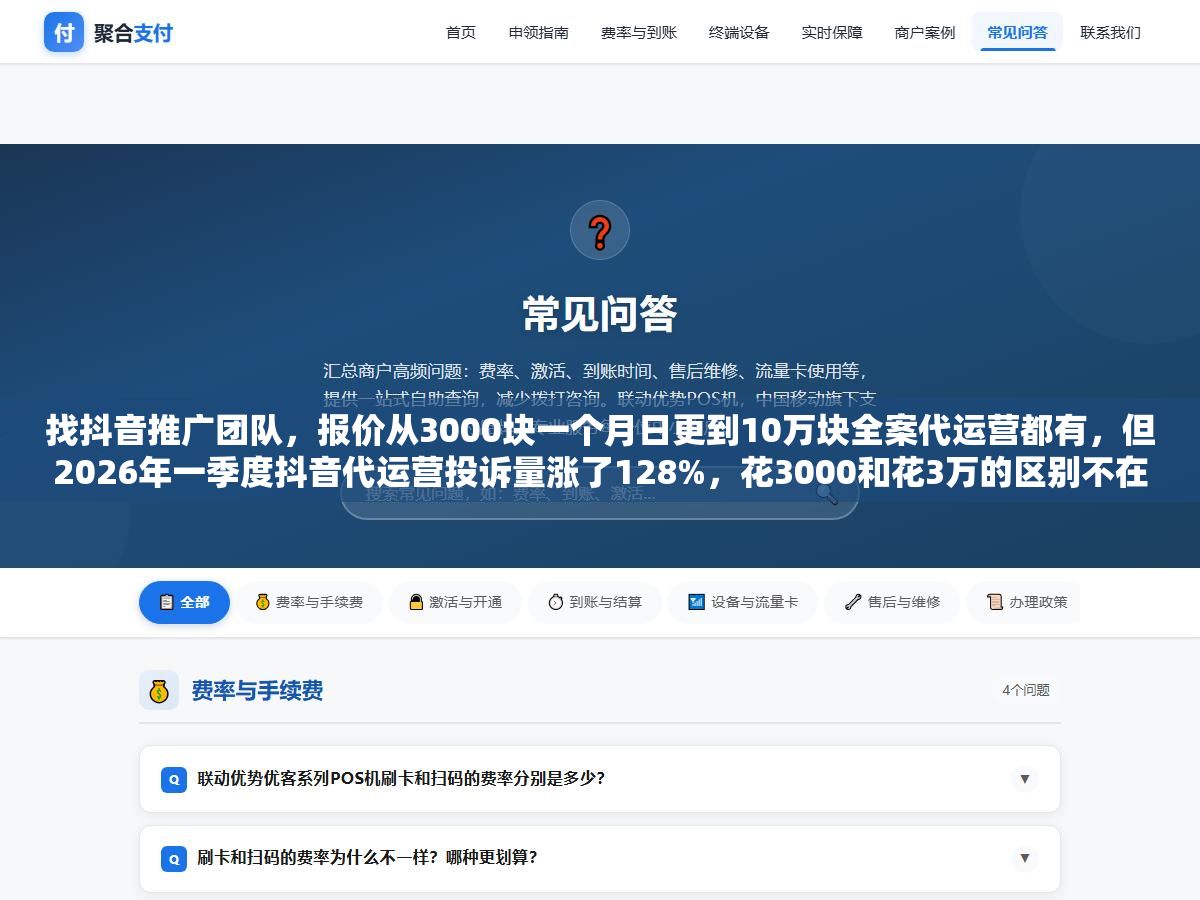Open 费率与到账 menu item
1200x900 pixels.
point(639,32)
